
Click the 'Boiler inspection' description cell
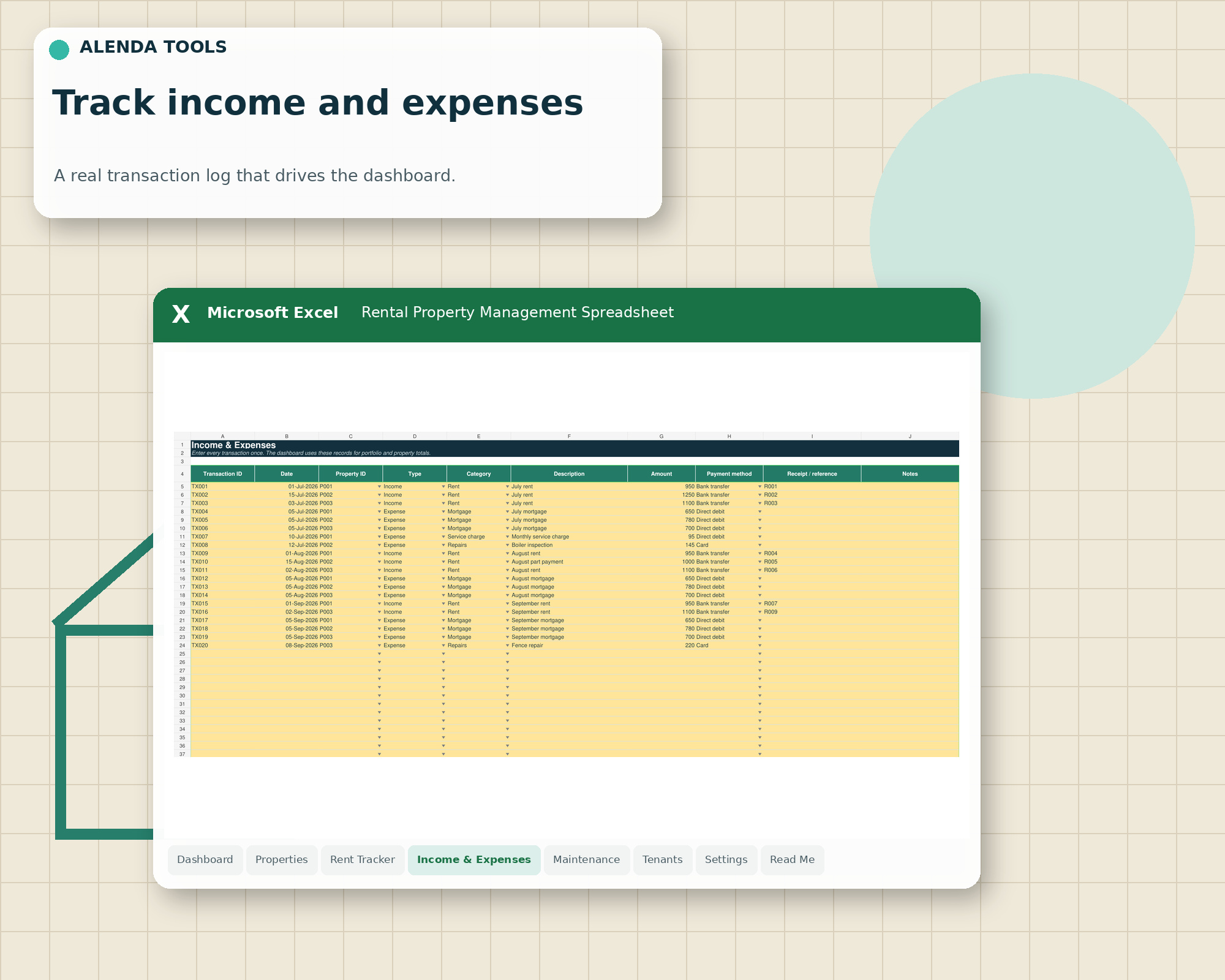[x=569, y=545]
